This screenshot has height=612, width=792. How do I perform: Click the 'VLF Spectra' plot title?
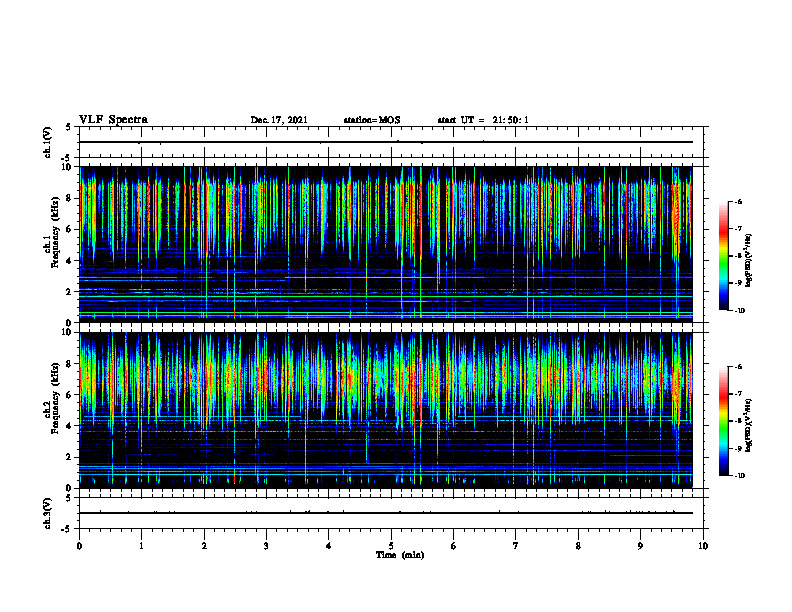(x=113, y=120)
